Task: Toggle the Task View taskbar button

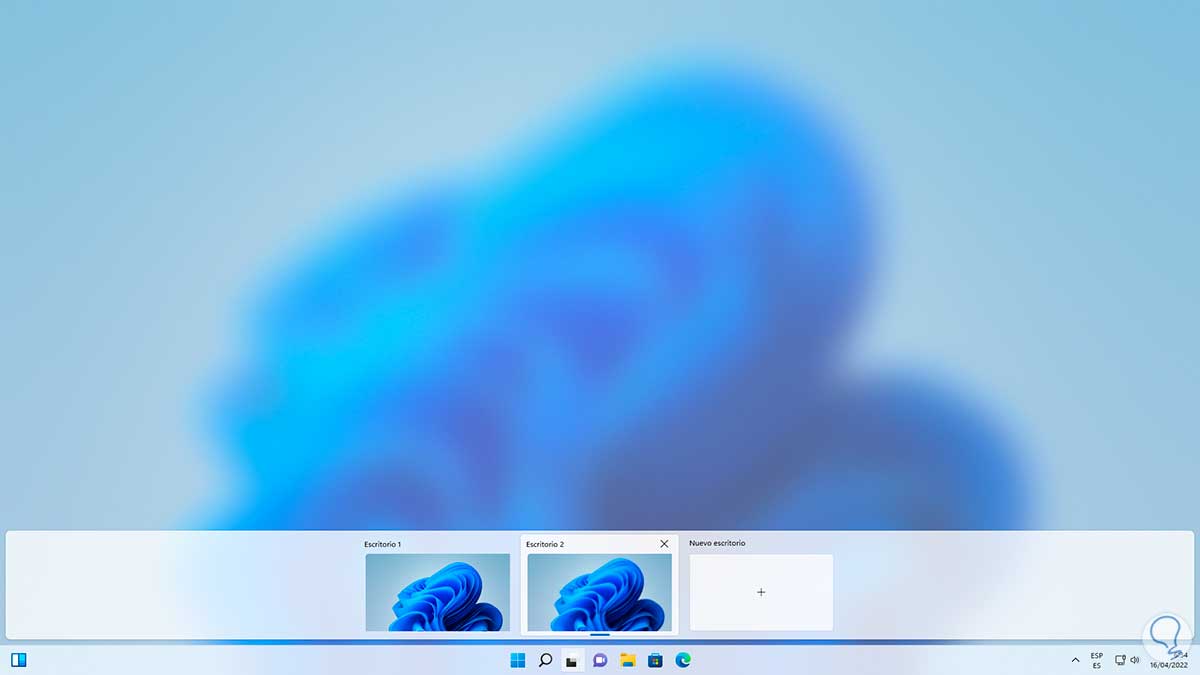Action: click(x=572, y=660)
